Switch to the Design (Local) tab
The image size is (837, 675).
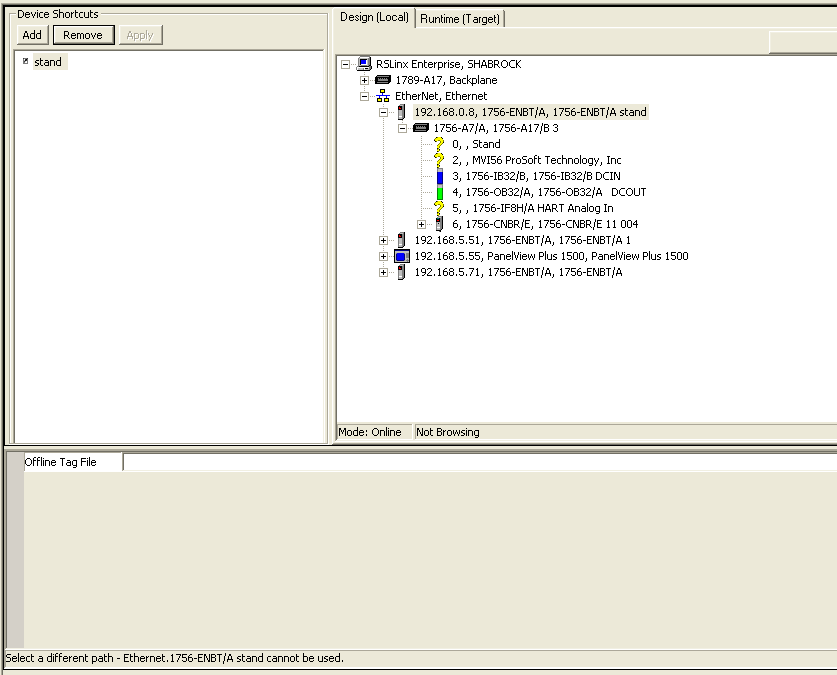coord(374,17)
